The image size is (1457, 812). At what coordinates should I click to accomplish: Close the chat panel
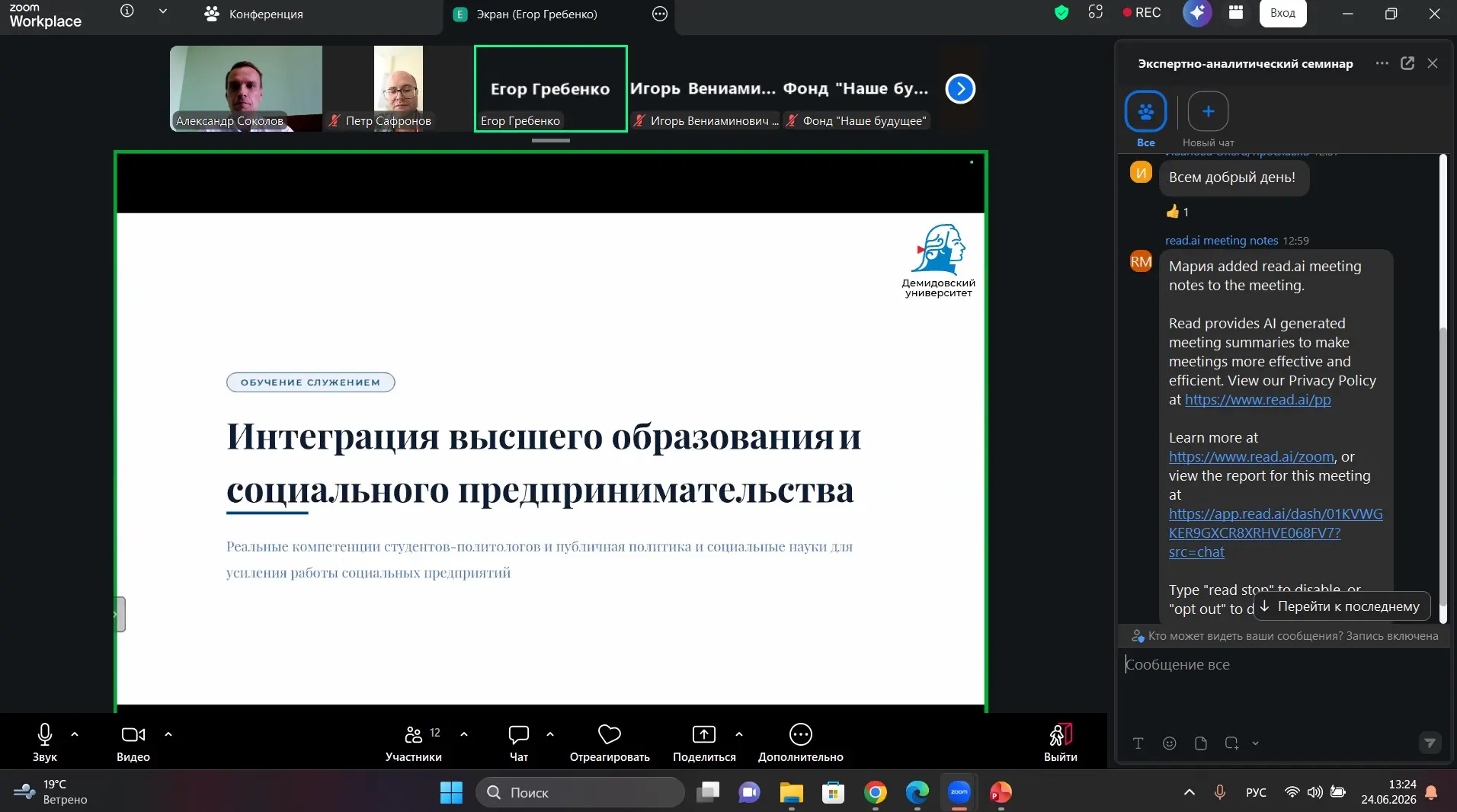click(x=1433, y=63)
